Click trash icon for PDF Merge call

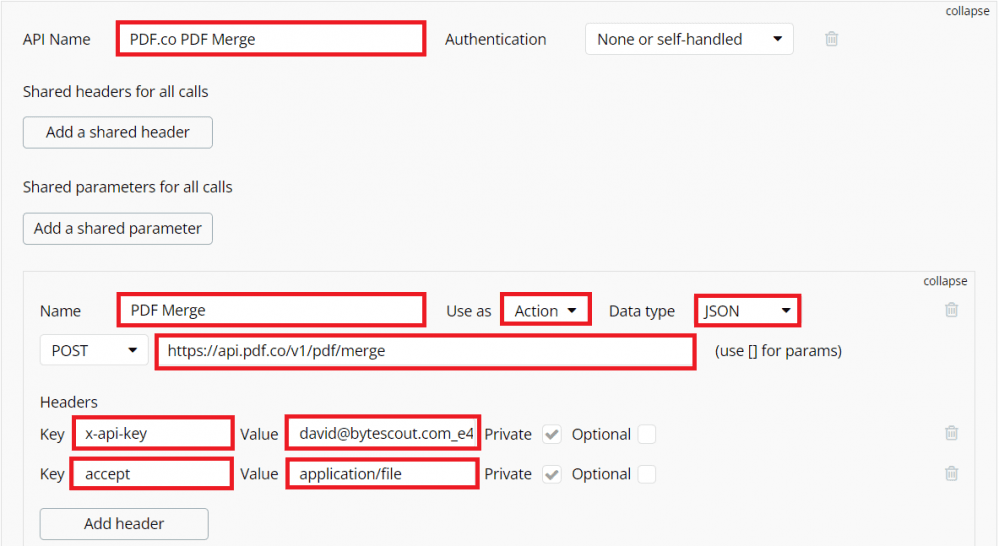[951, 310]
